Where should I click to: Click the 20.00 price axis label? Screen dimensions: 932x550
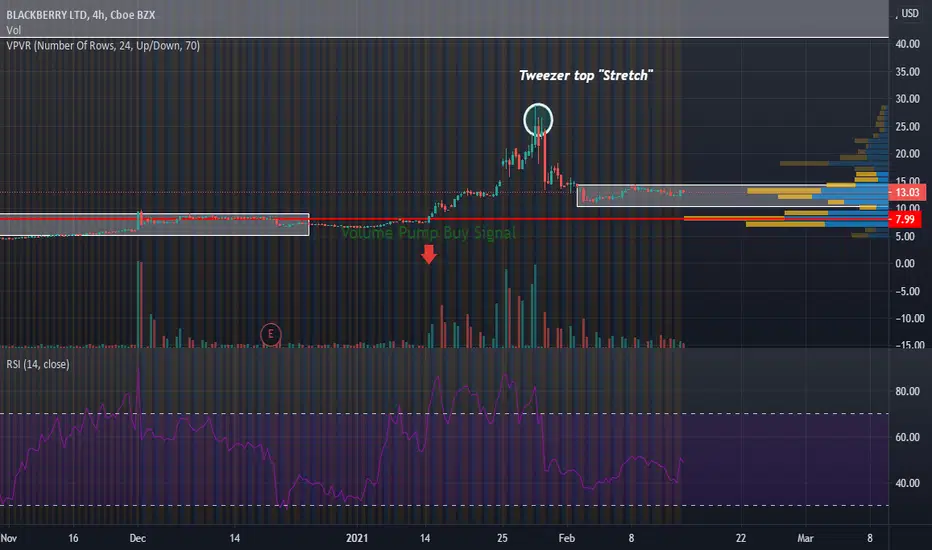908,153
